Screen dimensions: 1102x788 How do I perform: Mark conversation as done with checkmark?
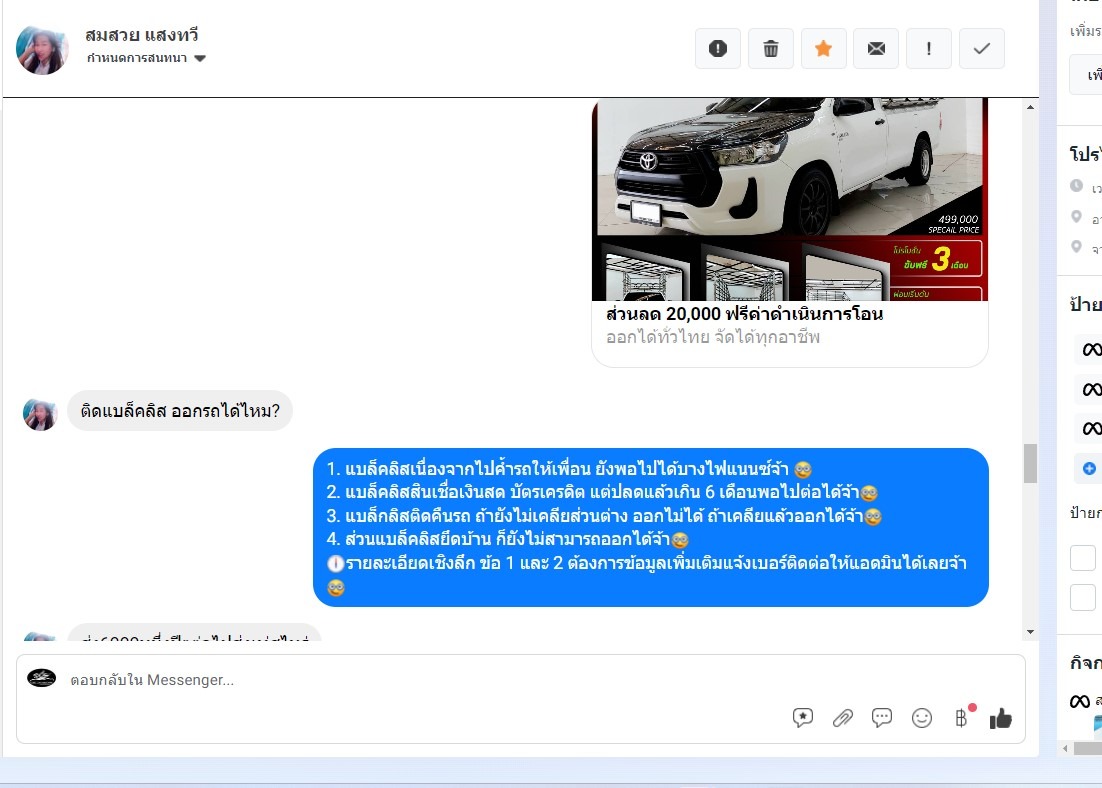tap(981, 48)
